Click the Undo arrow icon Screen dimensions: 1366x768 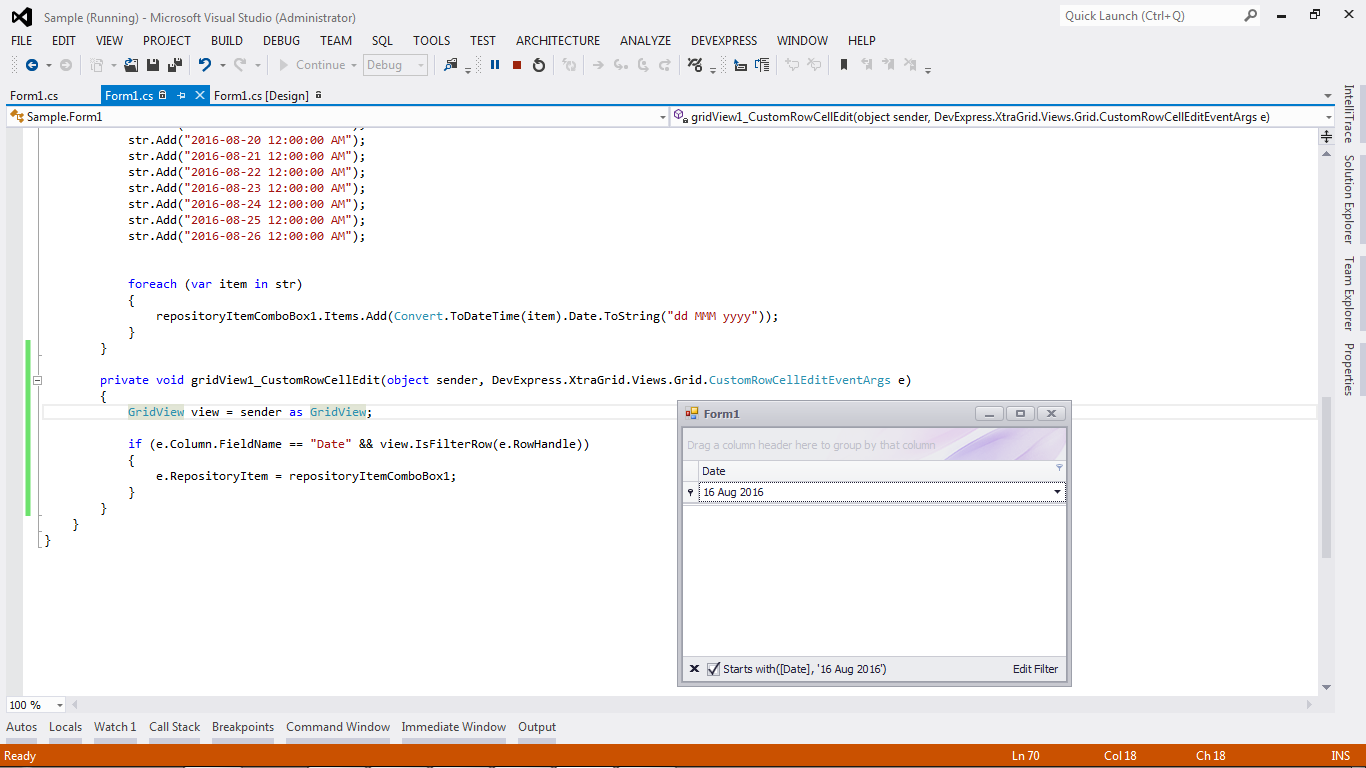pyautogui.click(x=204, y=65)
